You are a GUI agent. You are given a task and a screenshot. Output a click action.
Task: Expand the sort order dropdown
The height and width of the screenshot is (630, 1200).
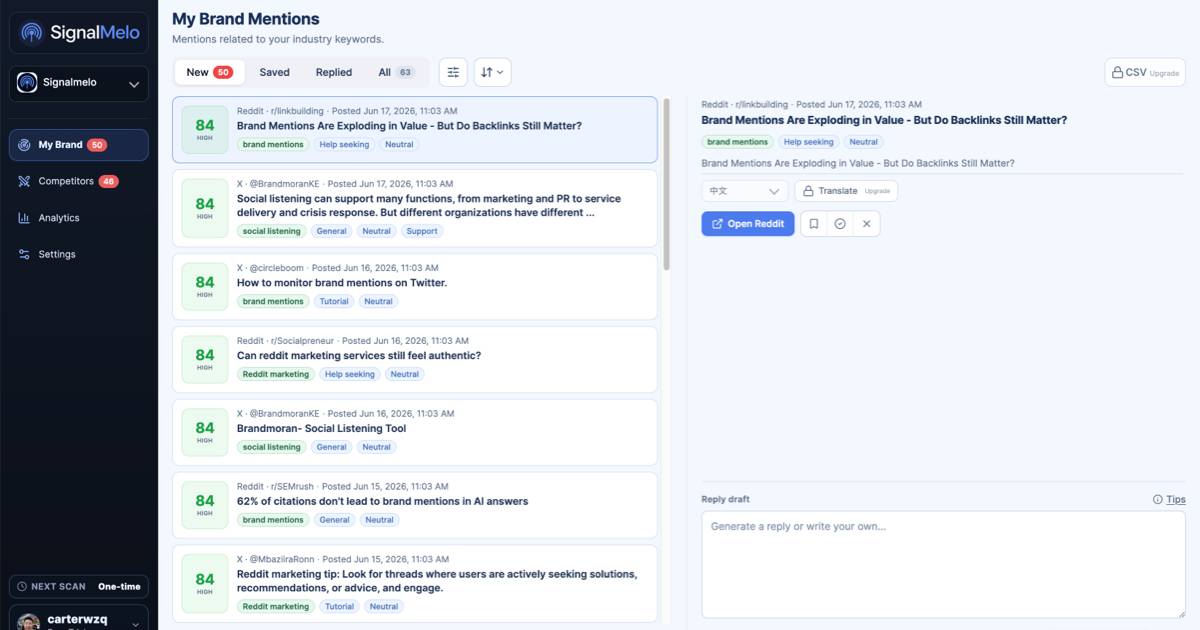pyautogui.click(x=493, y=72)
